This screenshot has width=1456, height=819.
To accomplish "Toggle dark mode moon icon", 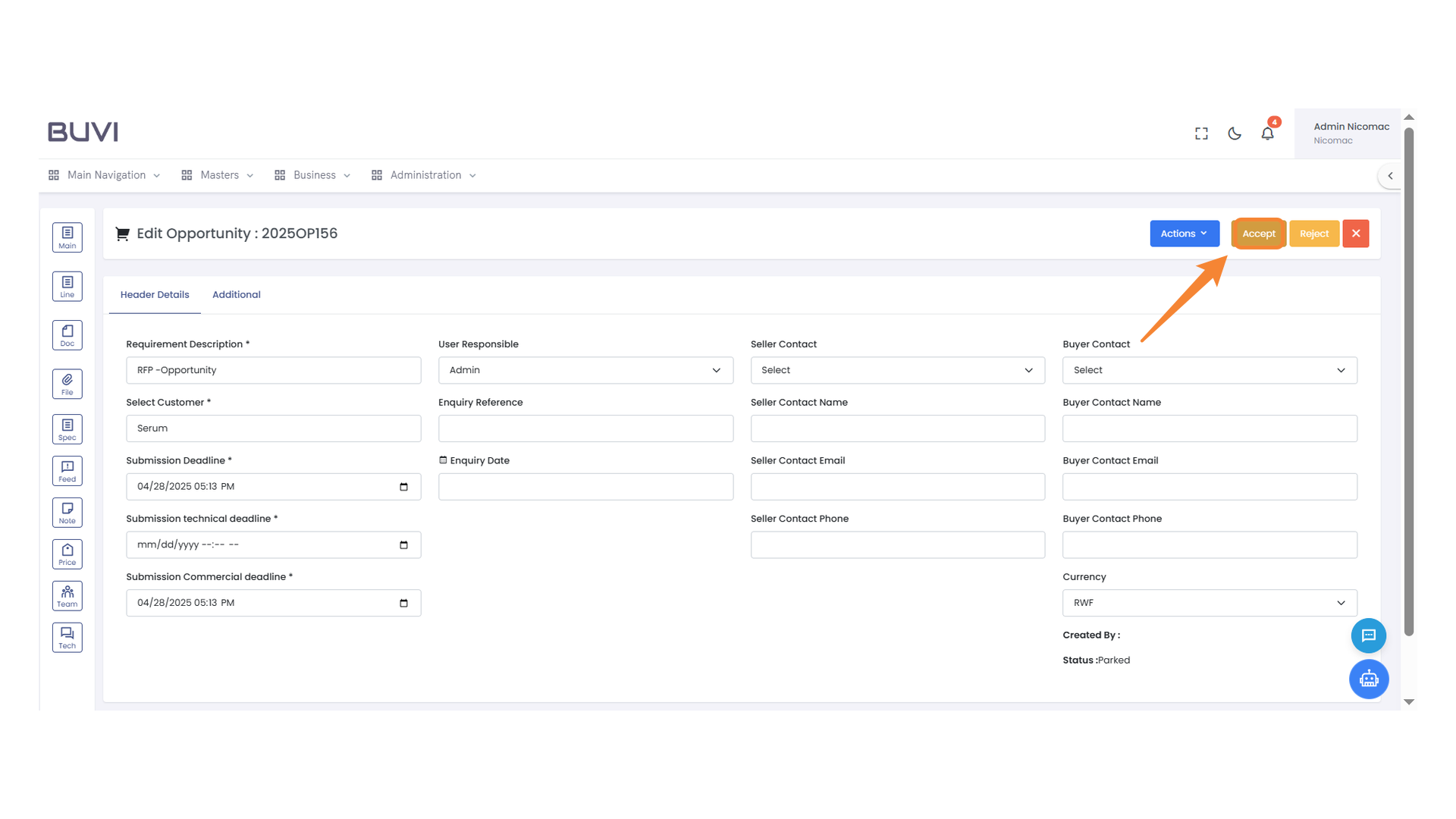I will pyautogui.click(x=1235, y=133).
